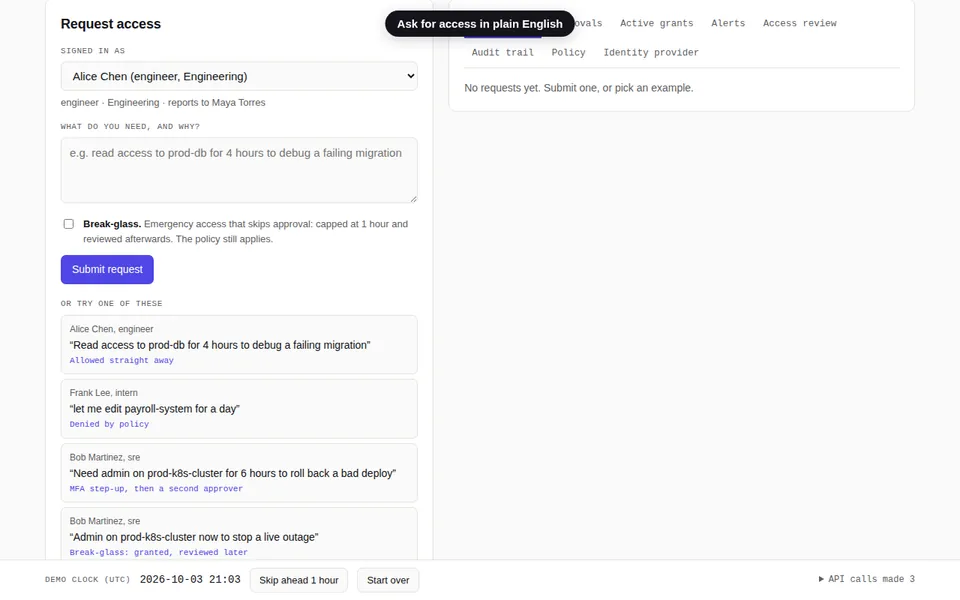Click the 'Request access' heading
Viewport: 960px width, 600px height.
pos(111,24)
